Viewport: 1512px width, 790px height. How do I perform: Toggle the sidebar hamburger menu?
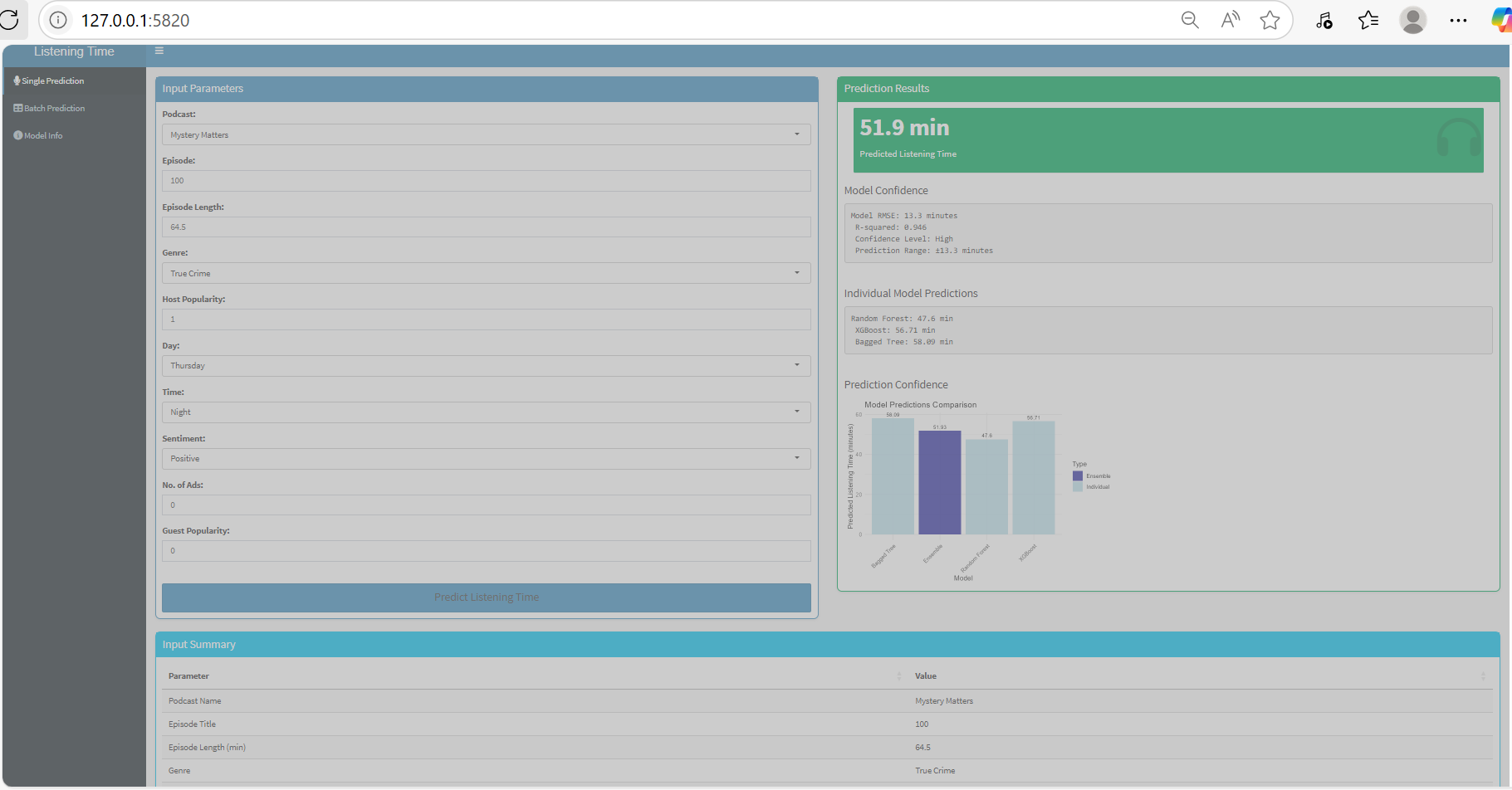point(159,51)
